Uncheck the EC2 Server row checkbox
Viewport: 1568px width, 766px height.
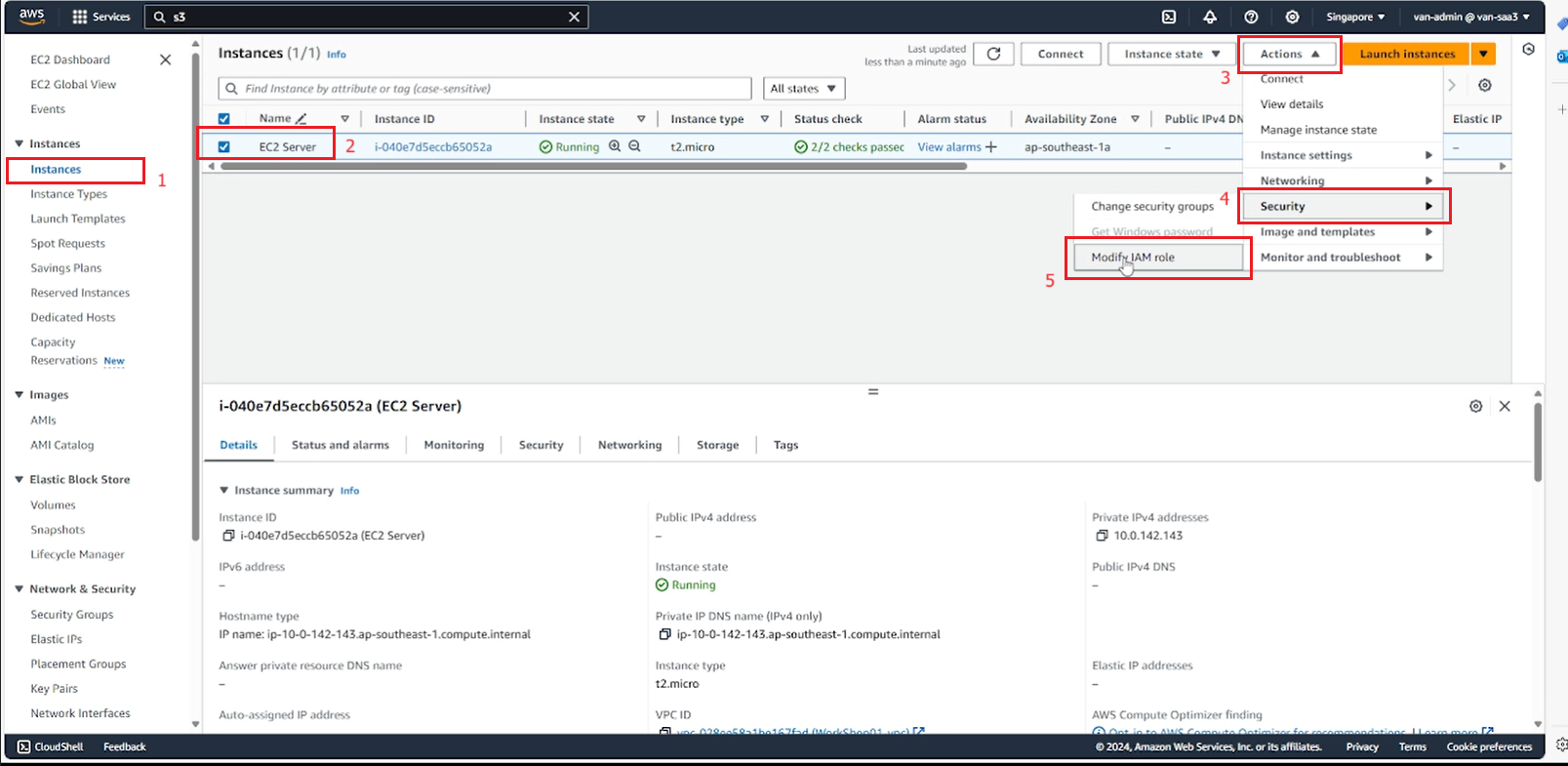click(x=223, y=146)
